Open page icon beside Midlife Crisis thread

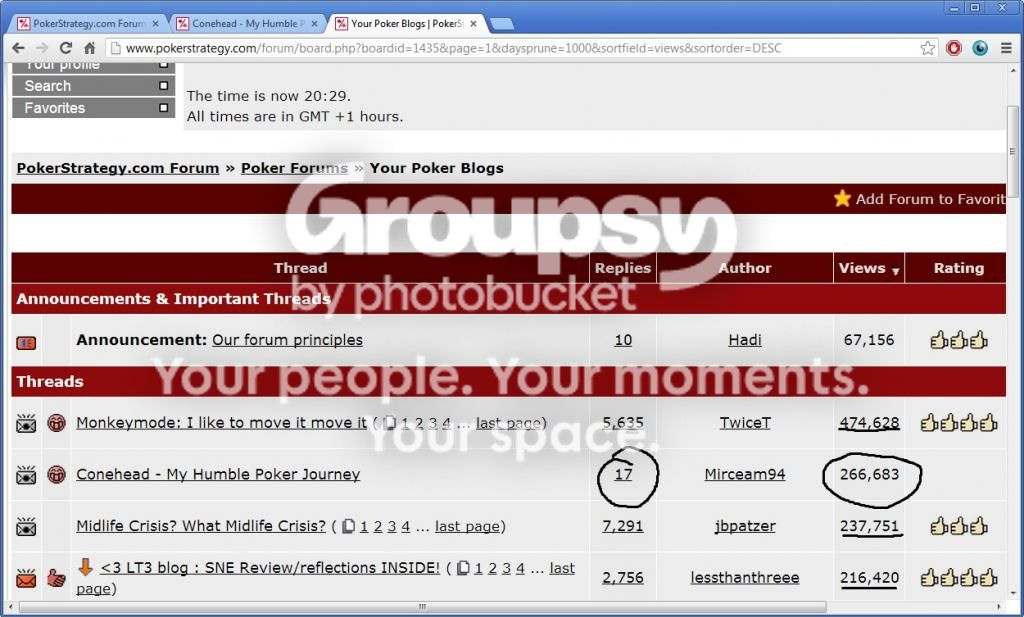click(x=349, y=526)
